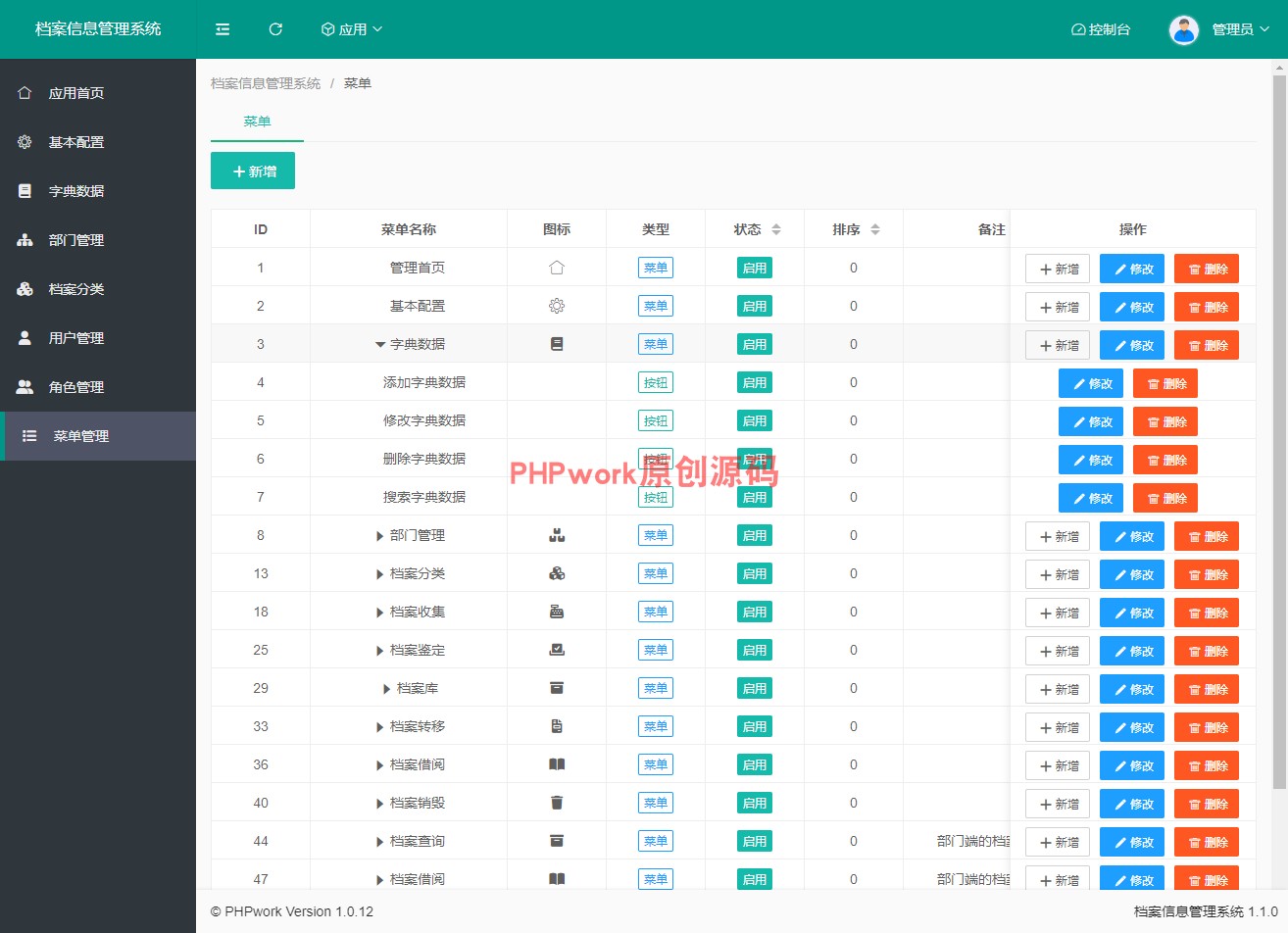This screenshot has width=1288, height=933.
Task: Click the check icon in 档案鉴定 row
Action: coord(557,650)
